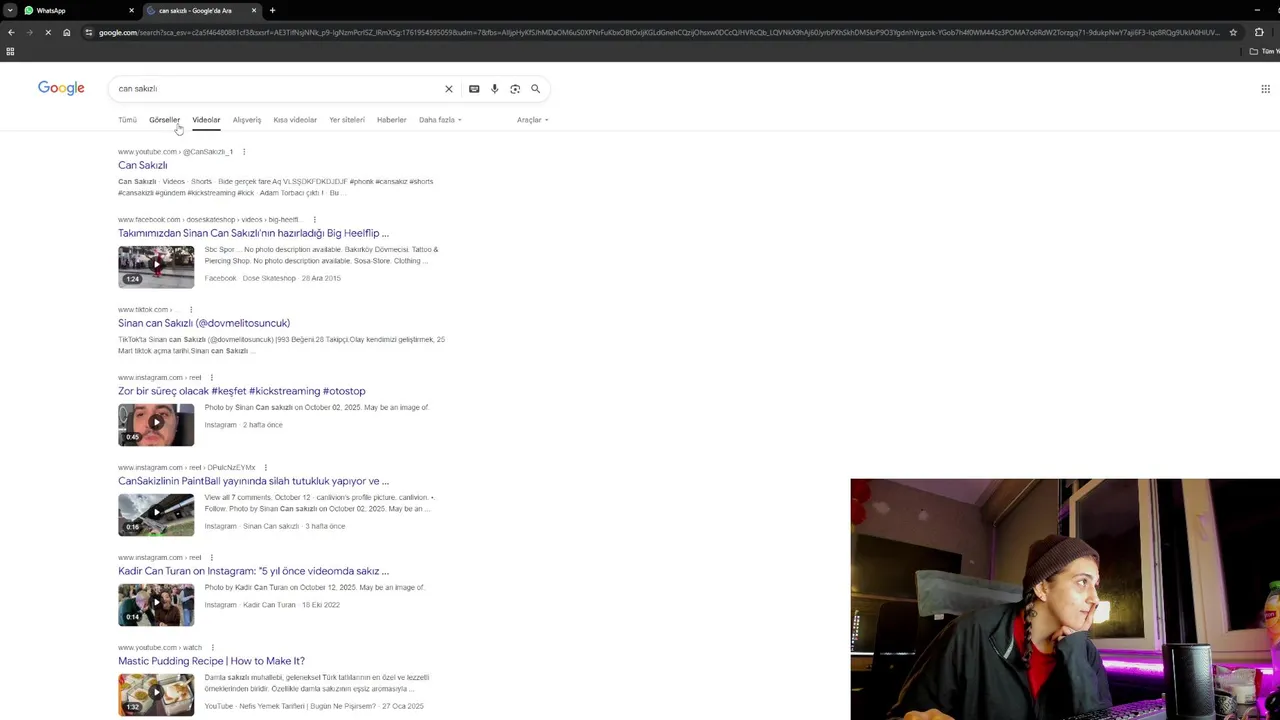Close the WhatsApp tab
This screenshot has height=720, width=1280.
[x=131, y=10]
